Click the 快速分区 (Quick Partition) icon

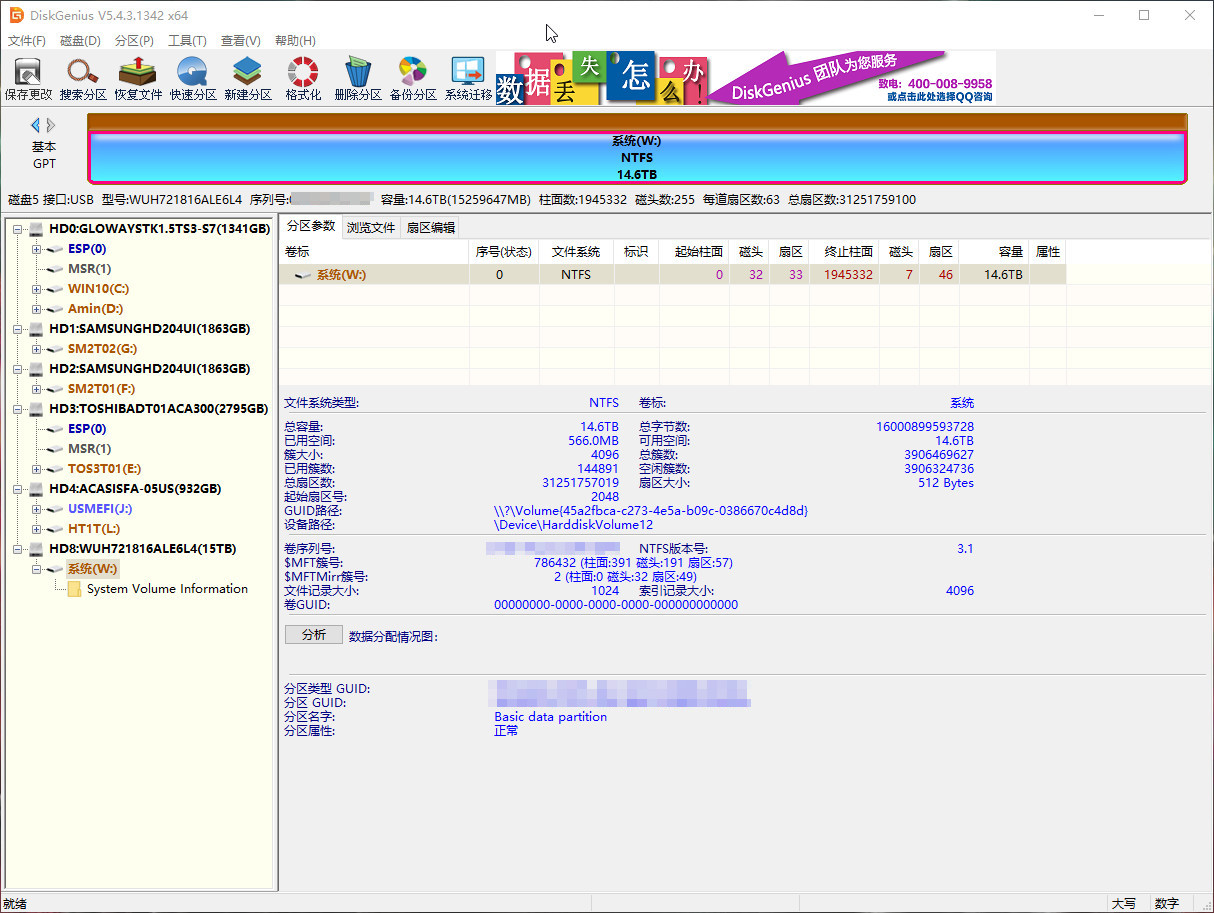193,78
